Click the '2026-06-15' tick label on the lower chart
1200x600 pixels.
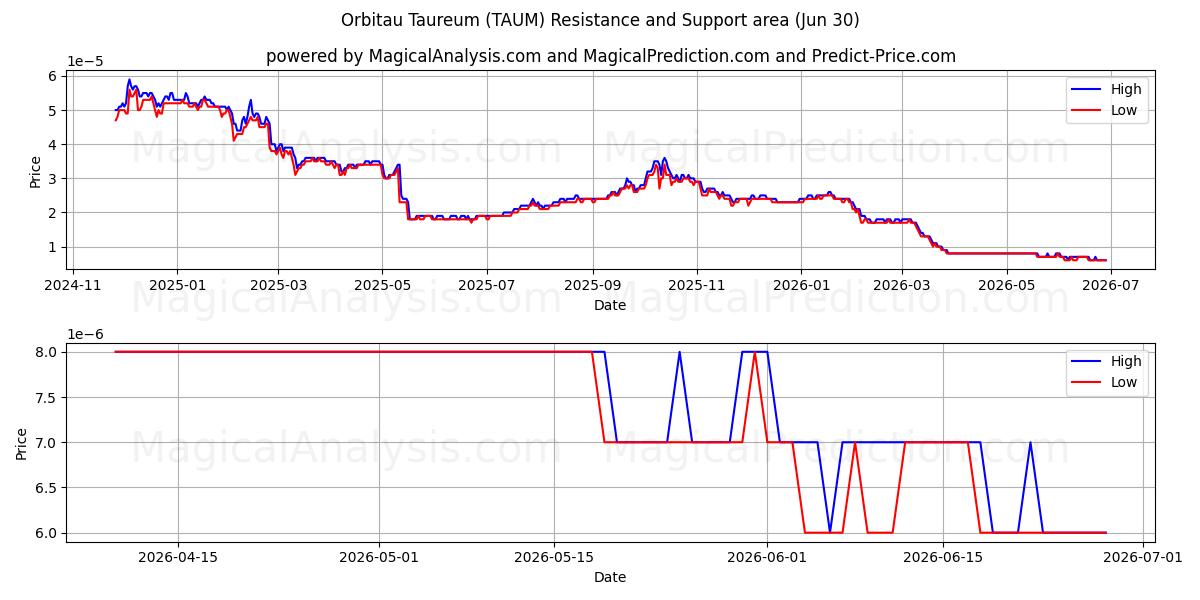(x=942, y=558)
